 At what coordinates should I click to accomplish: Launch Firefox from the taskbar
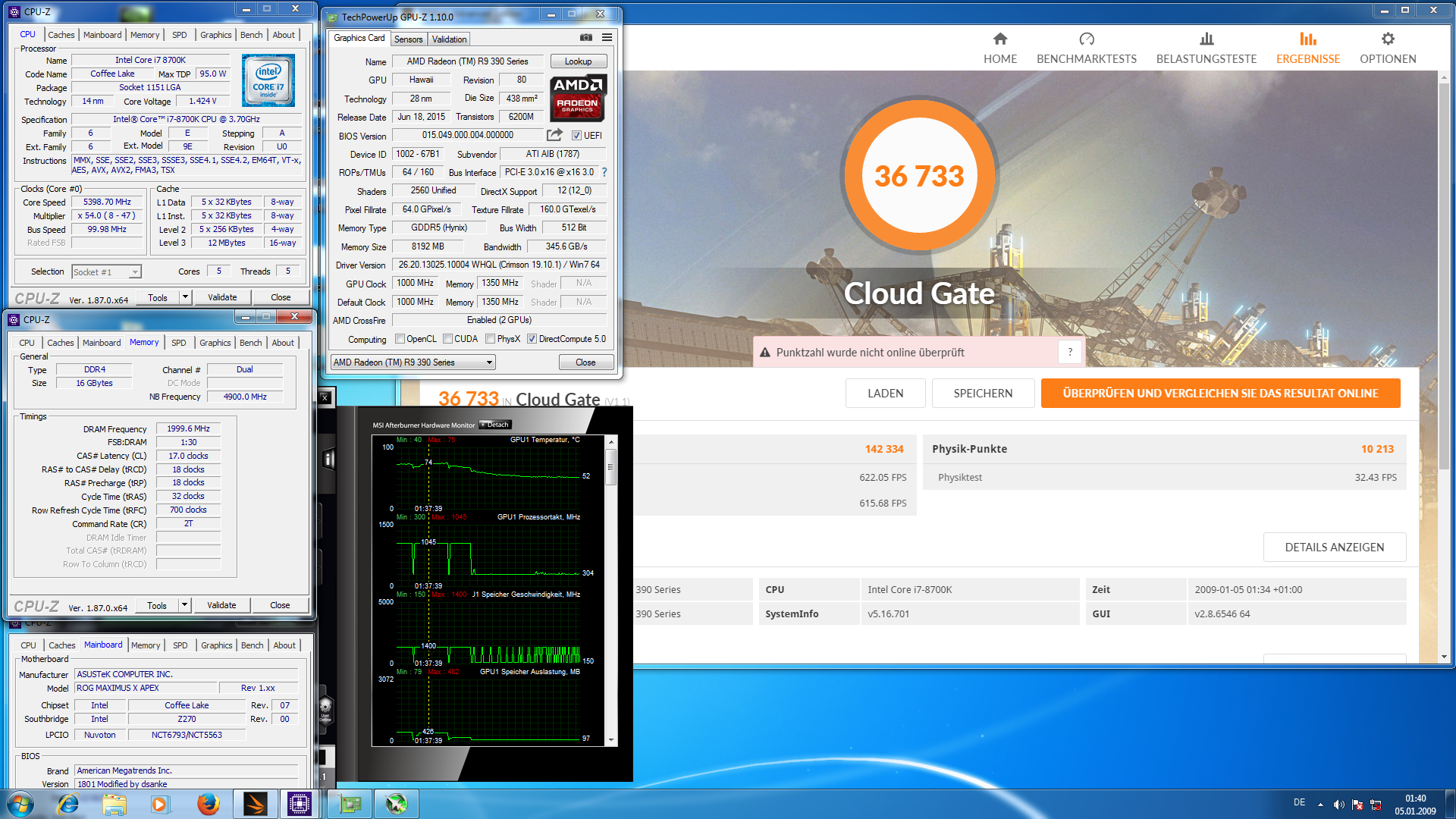pos(207,804)
